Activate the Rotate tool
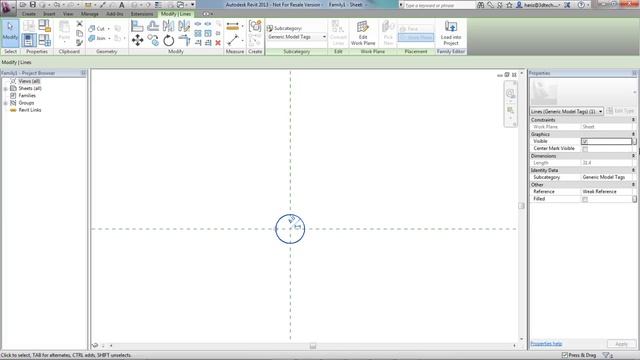 169,40
